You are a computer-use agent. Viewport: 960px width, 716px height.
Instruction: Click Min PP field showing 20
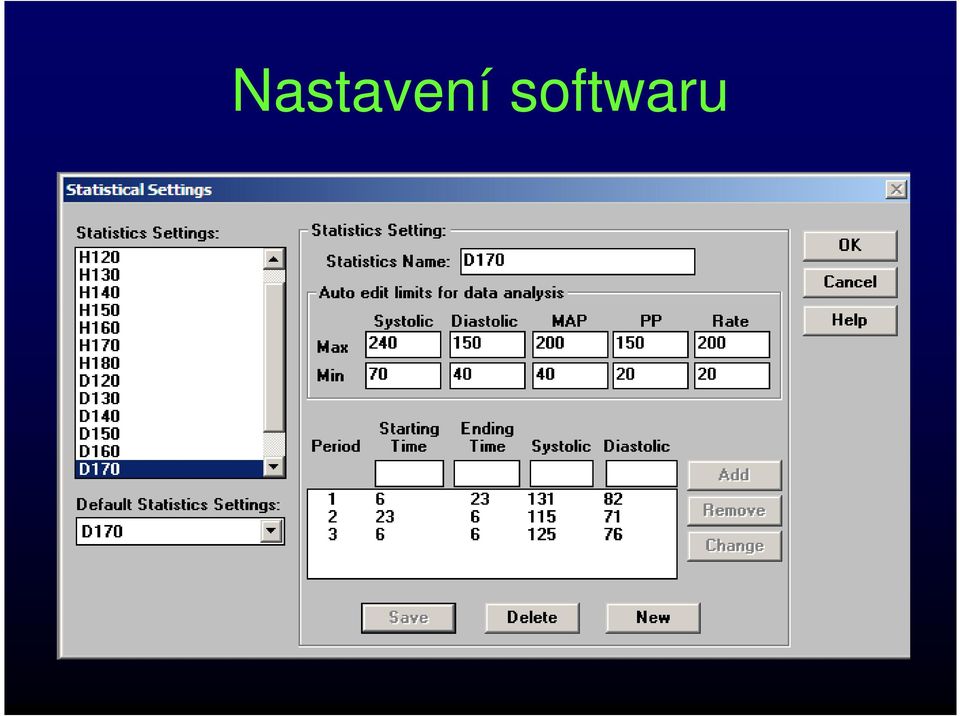(650, 375)
